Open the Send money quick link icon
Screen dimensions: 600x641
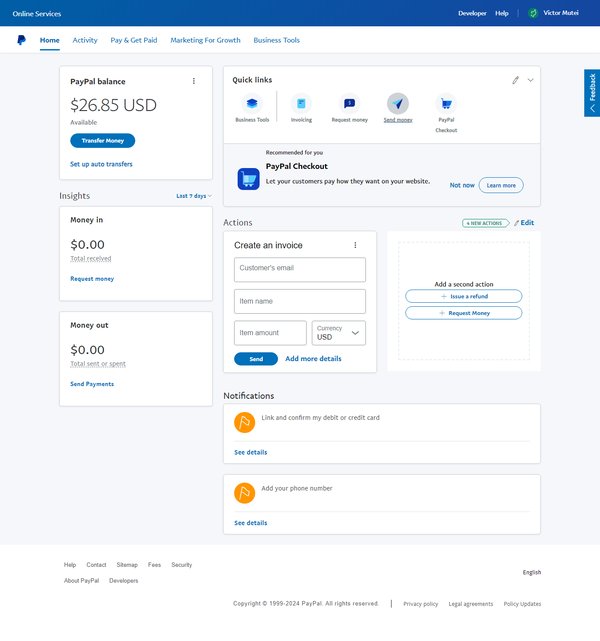point(398,103)
